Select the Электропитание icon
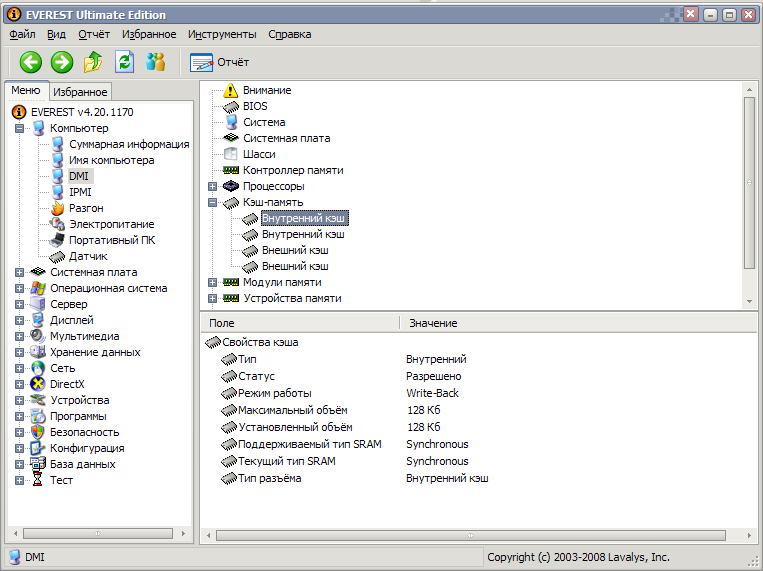This screenshot has height=571, width=763. tap(57, 224)
